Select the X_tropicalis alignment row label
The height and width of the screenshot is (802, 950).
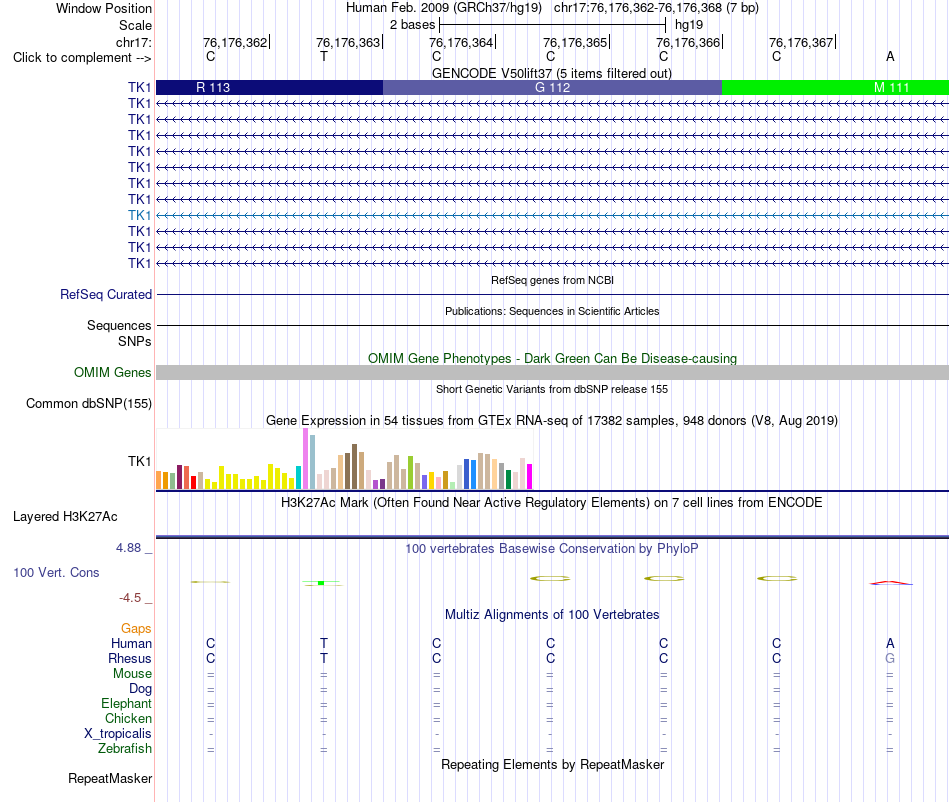coord(118,734)
